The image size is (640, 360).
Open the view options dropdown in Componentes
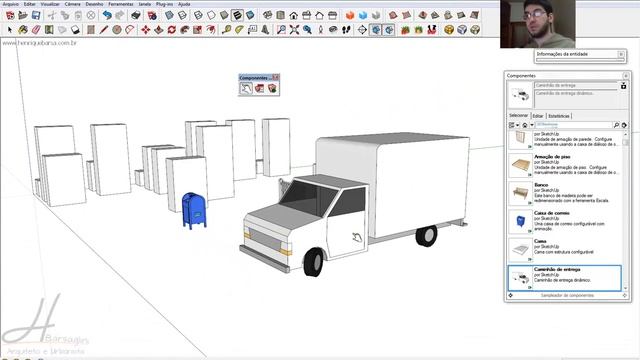point(513,125)
